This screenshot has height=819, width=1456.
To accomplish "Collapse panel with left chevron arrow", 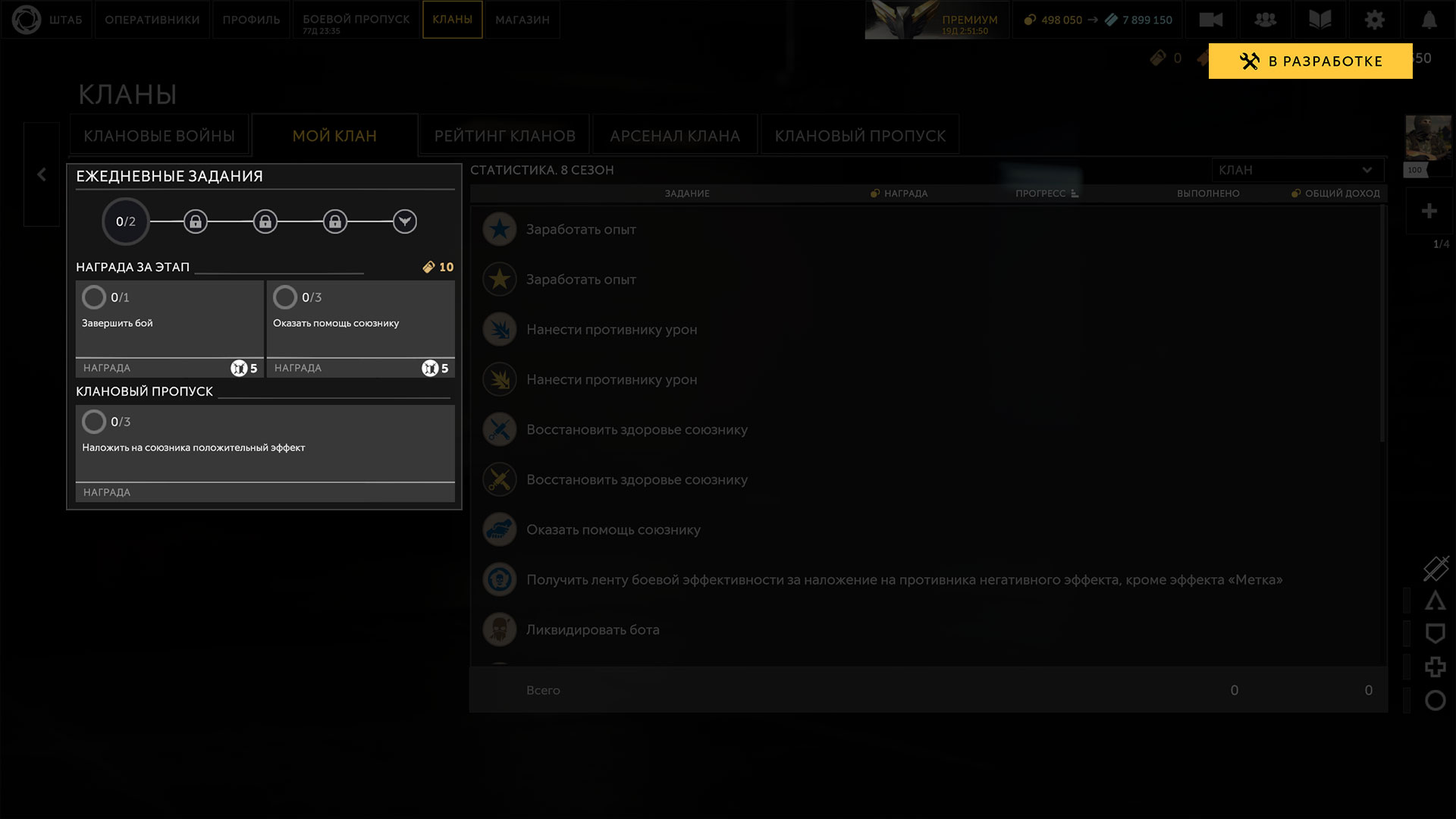I will tap(42, 174).
